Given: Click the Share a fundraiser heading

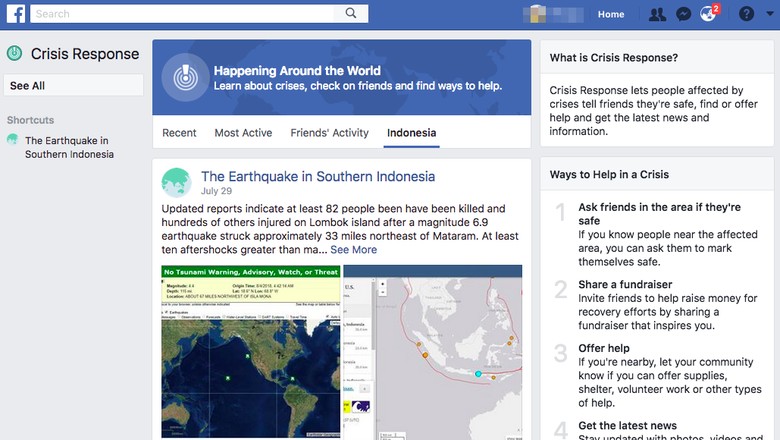Looking at the screenshot, I should tap(625, 284).
